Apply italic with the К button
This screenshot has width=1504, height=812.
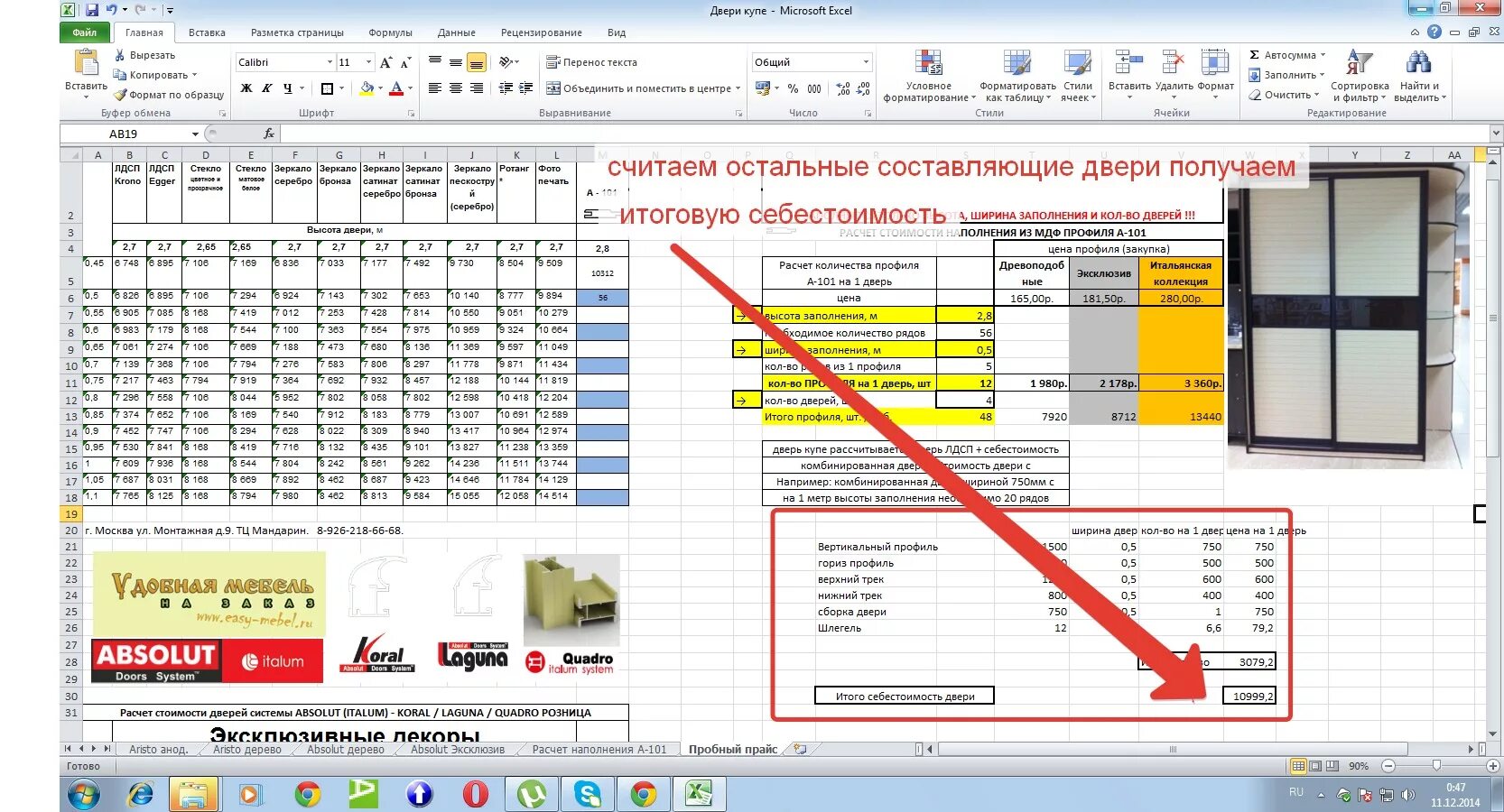[267, 88]
